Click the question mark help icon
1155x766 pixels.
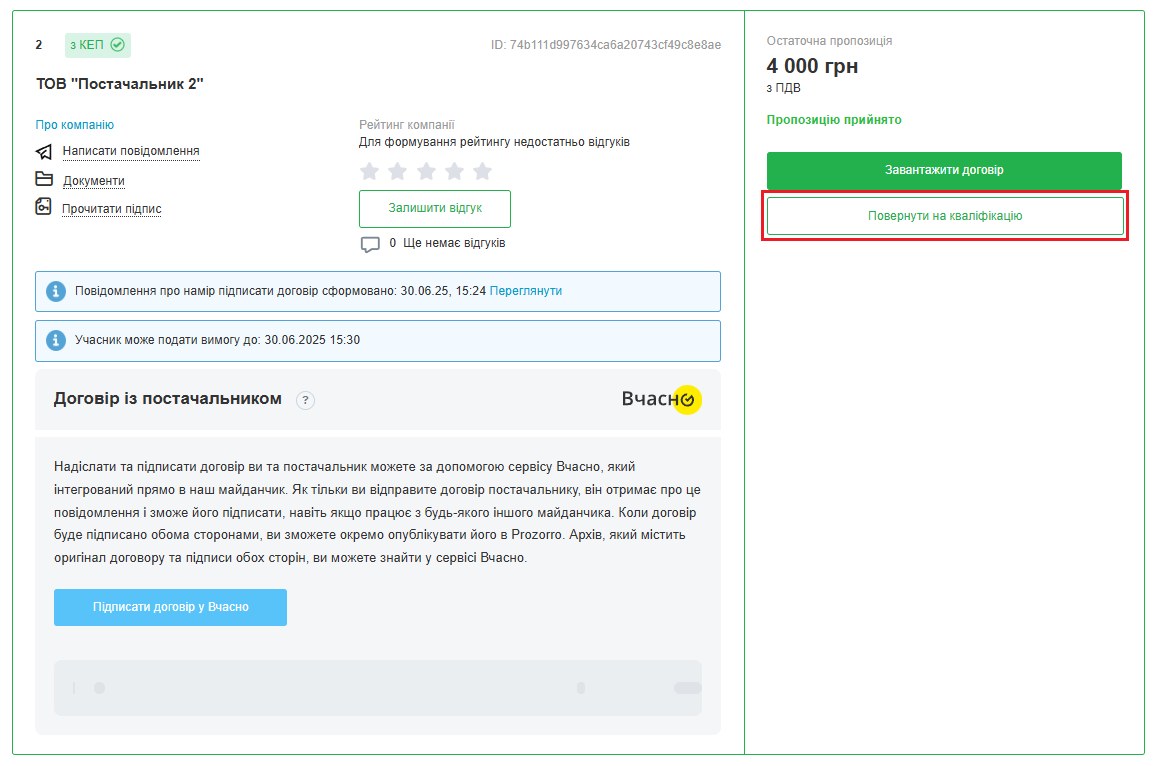pyautogui.click(x=306, y=400)
